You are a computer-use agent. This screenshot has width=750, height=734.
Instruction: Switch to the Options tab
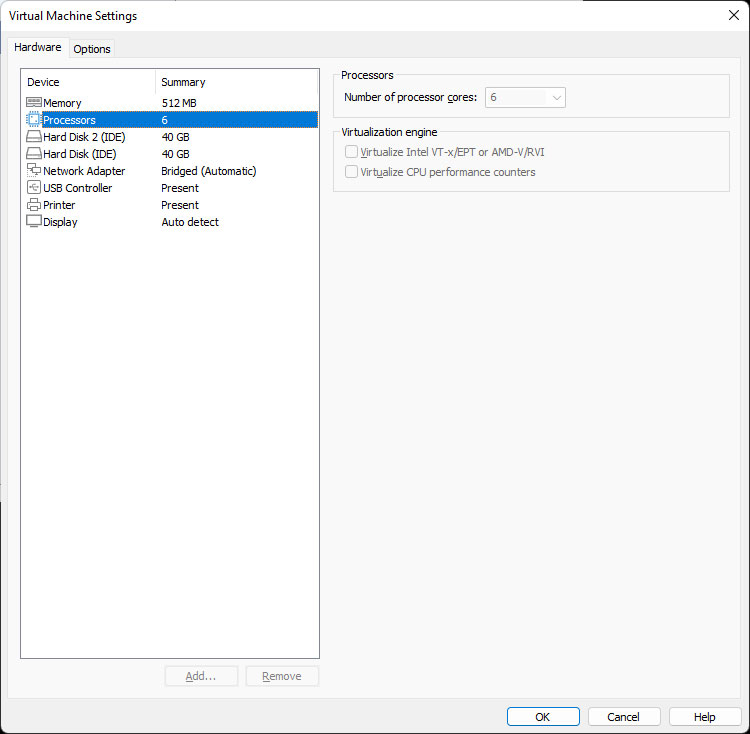[92, 49]
